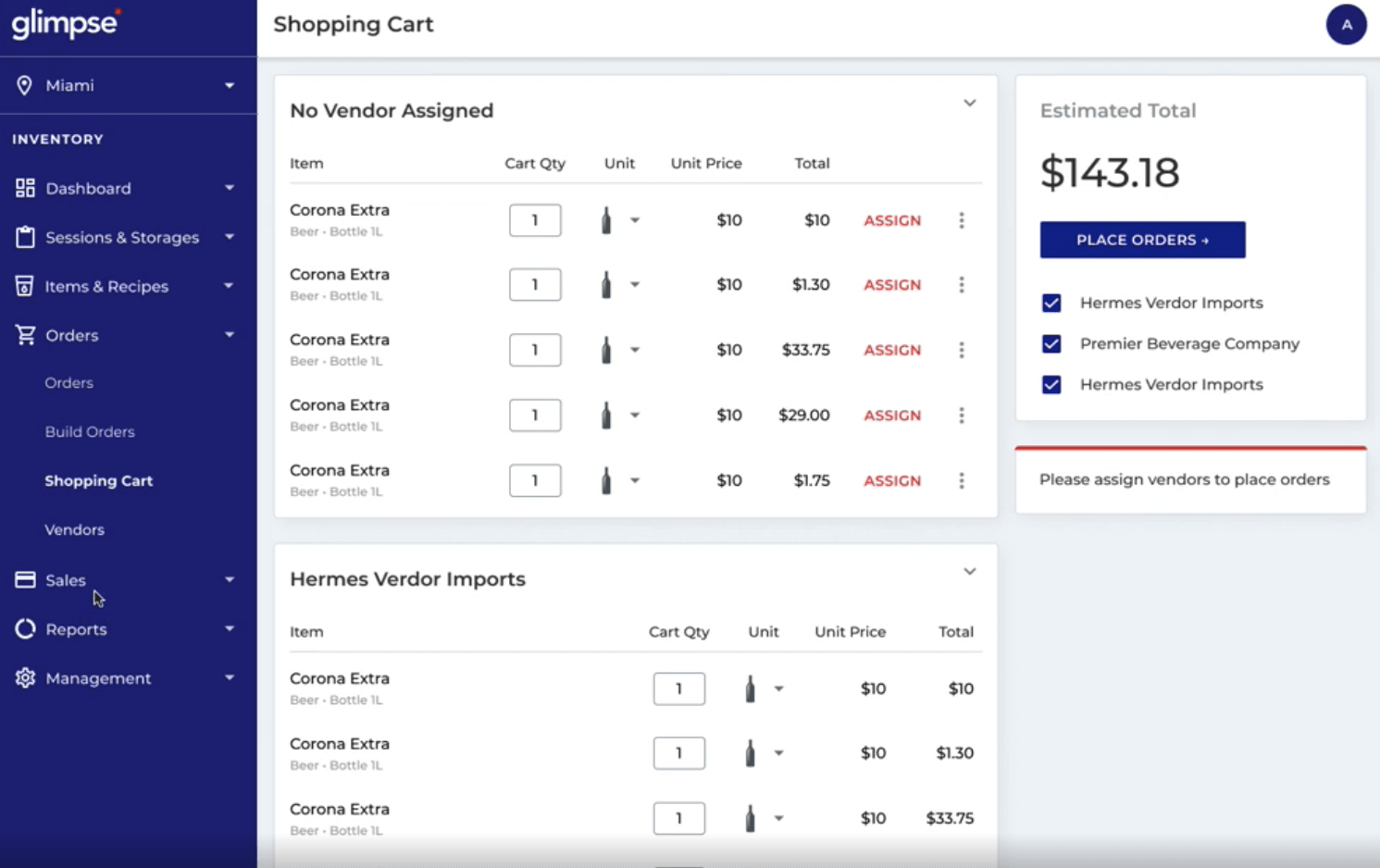This screenshot has width=1380, height=868.
Task: Open unit dropdown in $33.75 unassigned row
Action: click(635, 350)
